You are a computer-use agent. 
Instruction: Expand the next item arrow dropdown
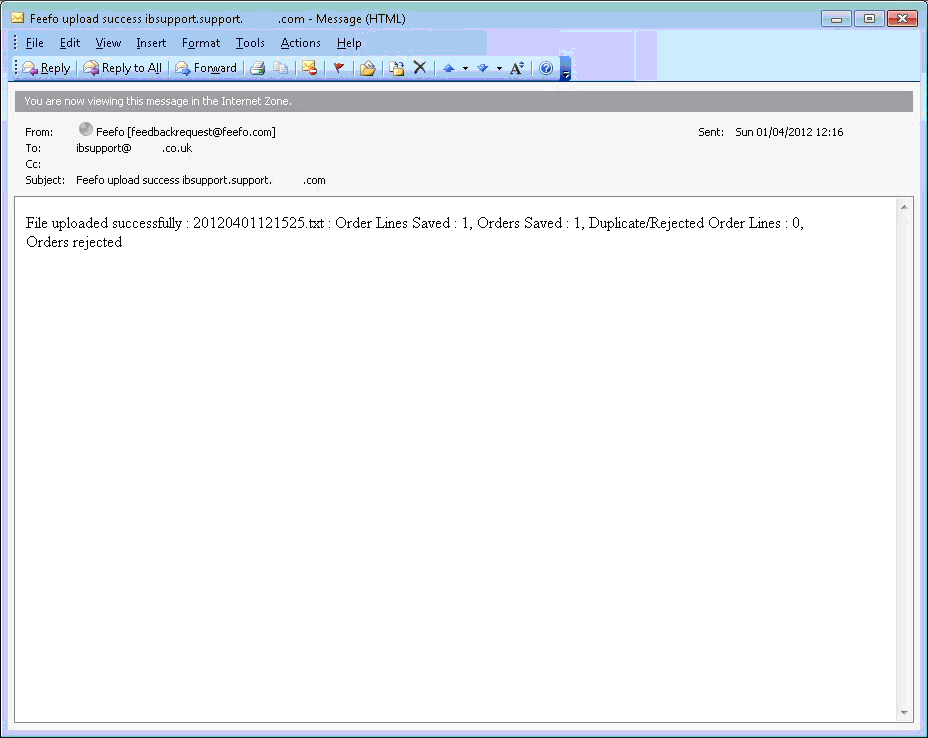click(x=499, y=68)
